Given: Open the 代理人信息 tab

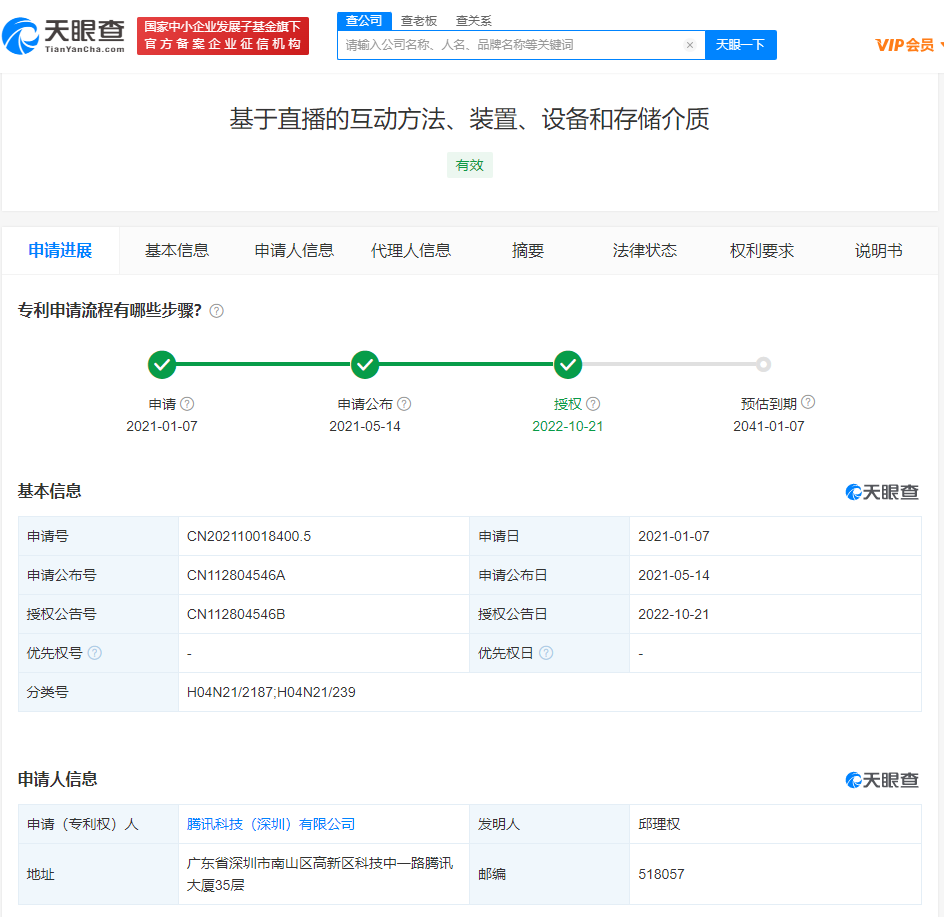Looking at the screenshot, I should tap(411, 250).
